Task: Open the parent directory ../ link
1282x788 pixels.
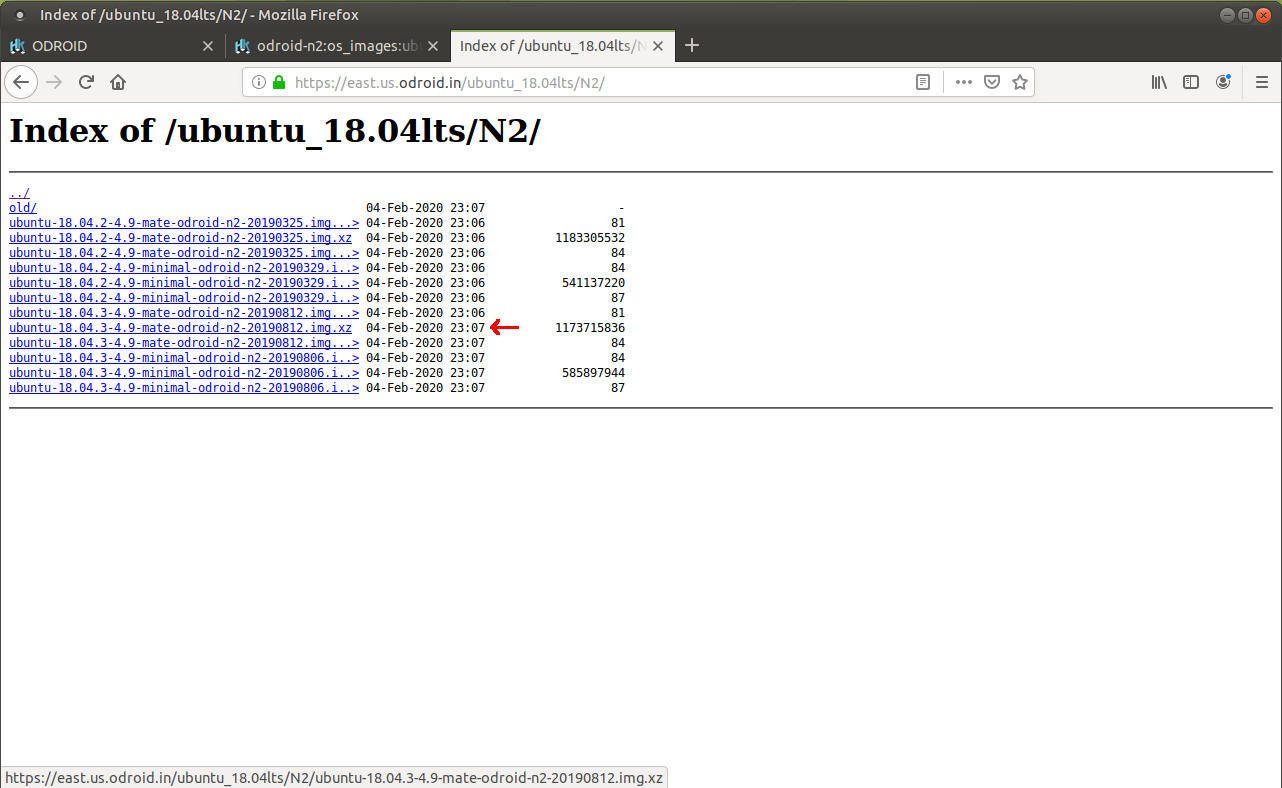Action: [19, 193]
